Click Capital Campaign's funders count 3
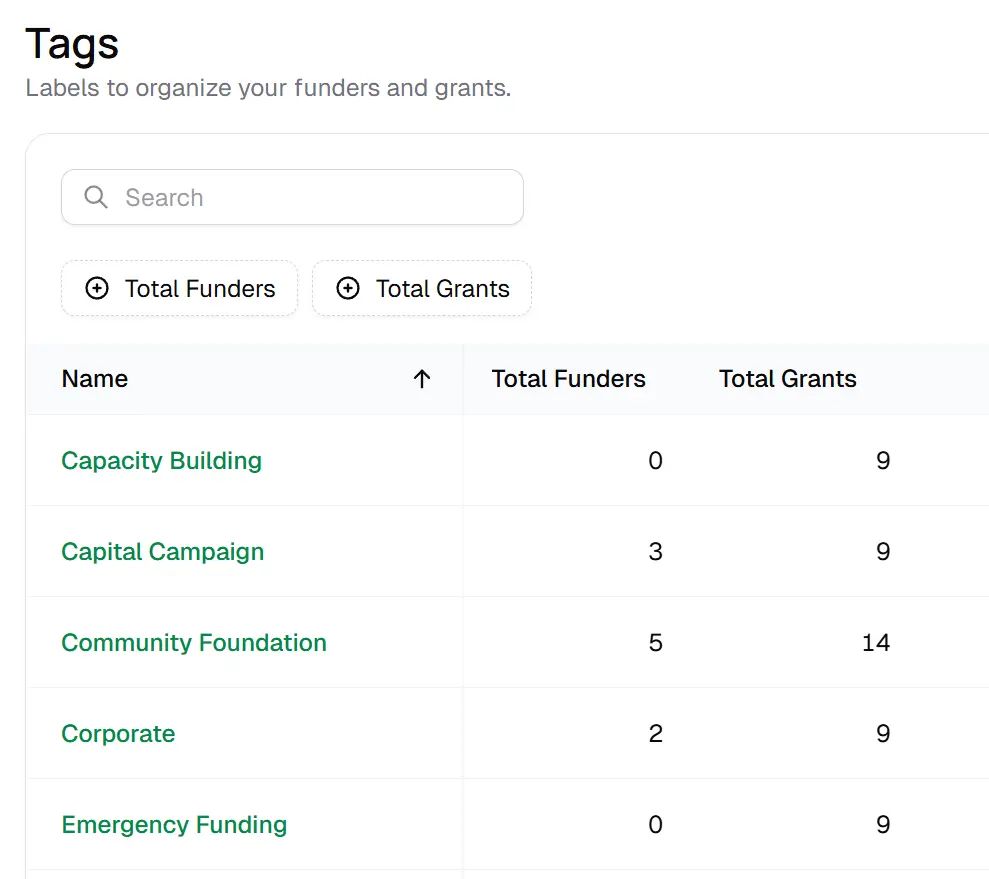 click(x=655, y=552)
